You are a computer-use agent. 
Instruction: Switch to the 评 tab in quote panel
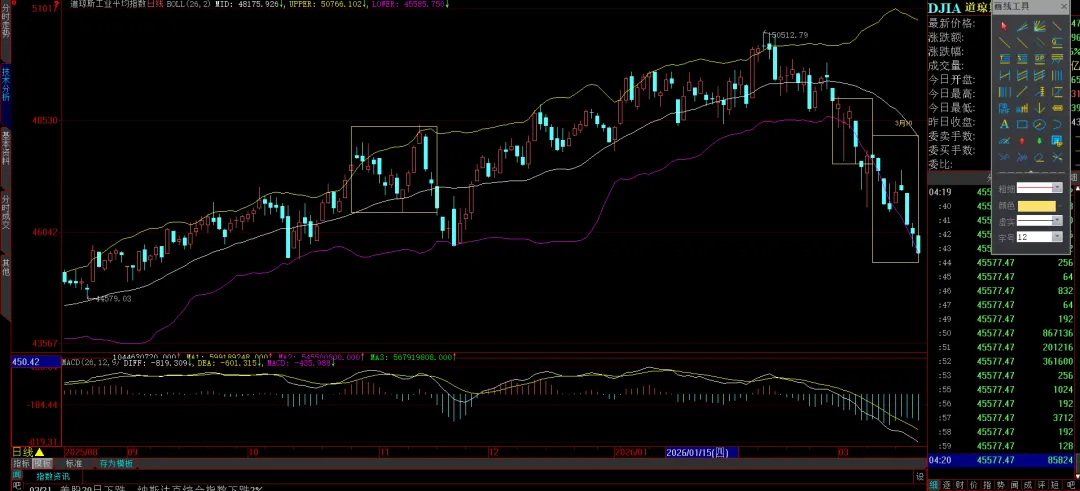1041,485
